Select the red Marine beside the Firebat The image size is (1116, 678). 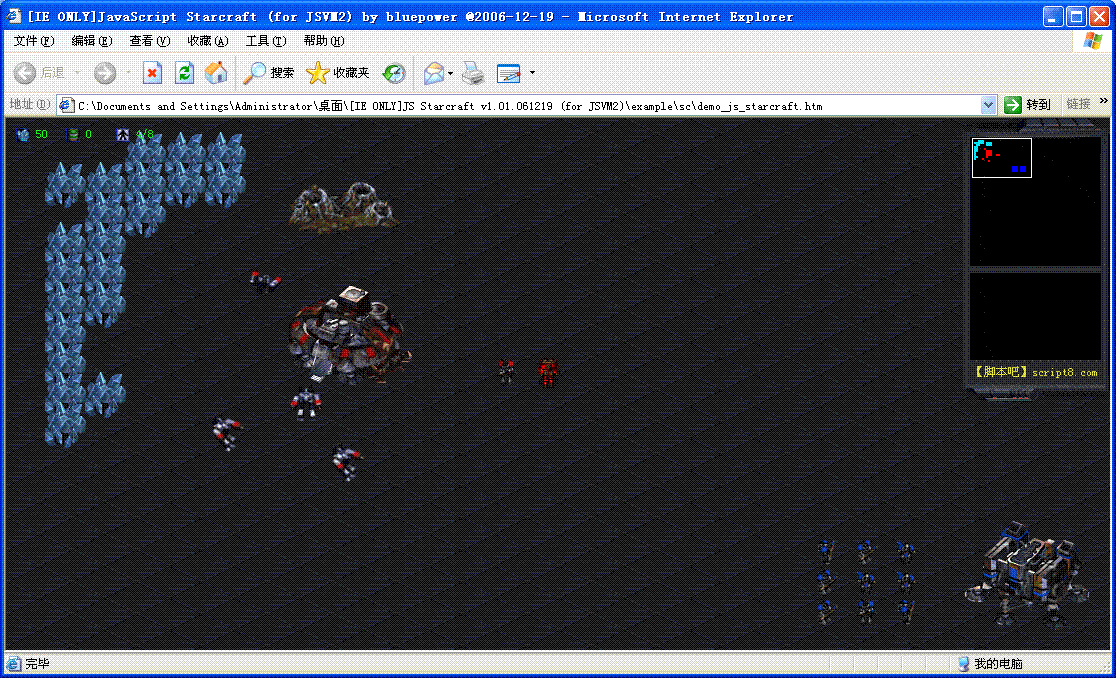pyautogui.click(x=506, y=371)
